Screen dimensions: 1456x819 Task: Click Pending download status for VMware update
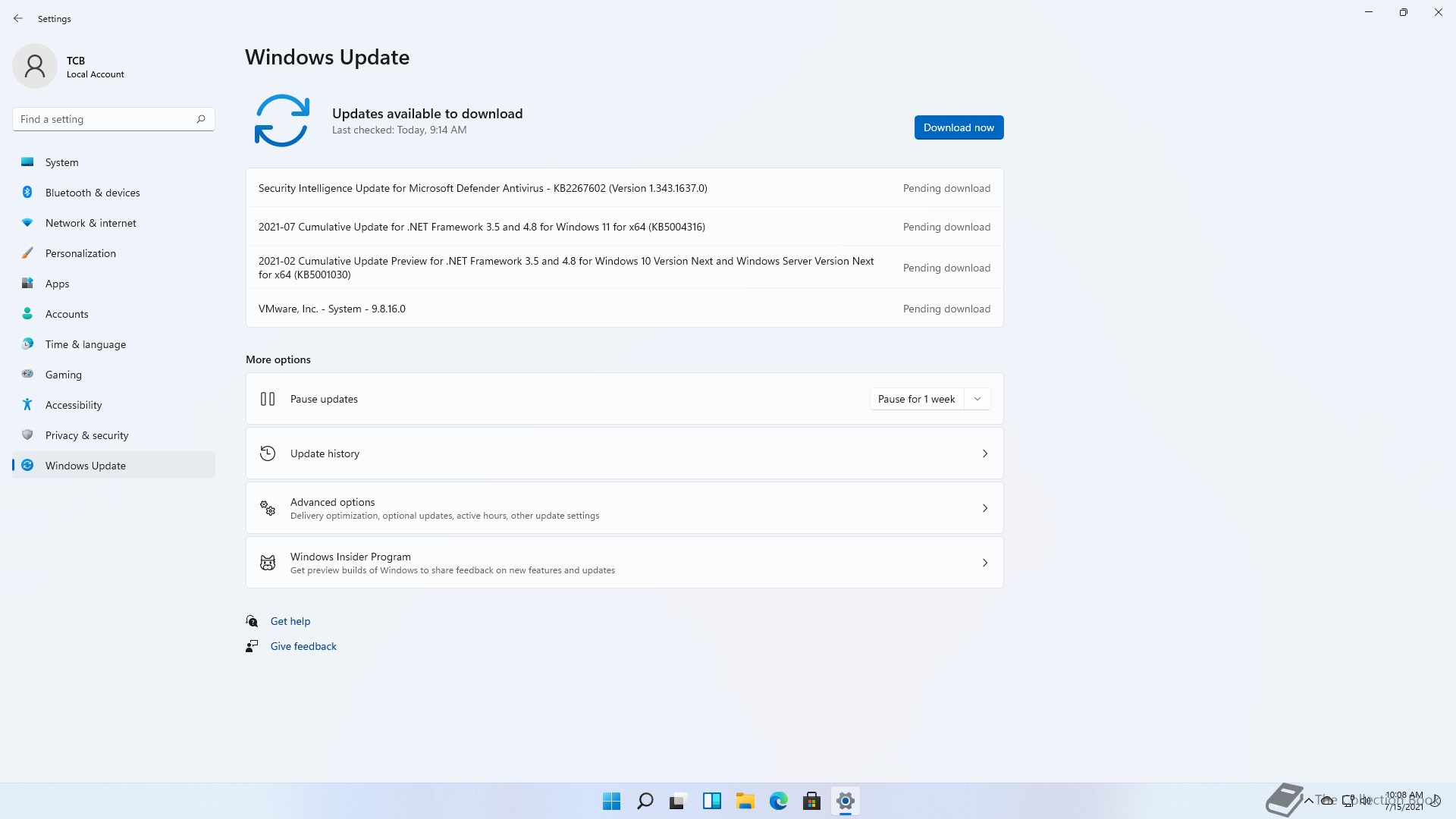click(946, 309)
